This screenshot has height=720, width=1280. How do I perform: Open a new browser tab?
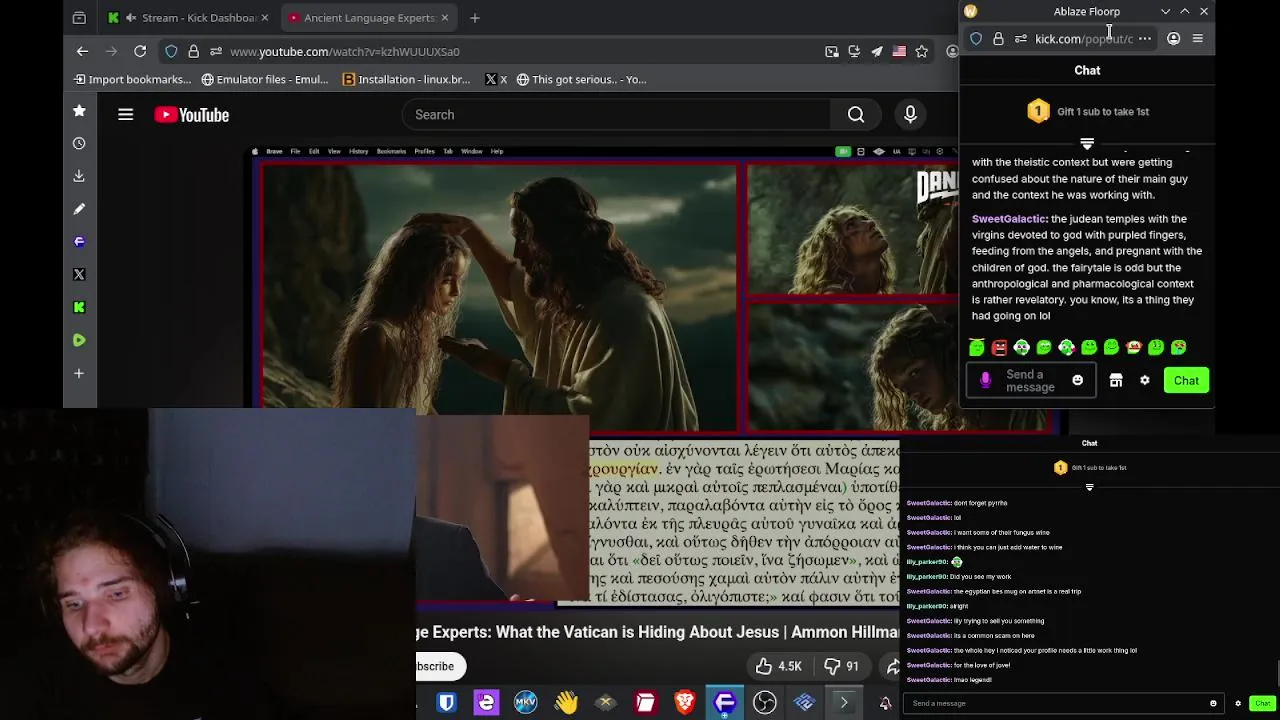coord(475,17)
